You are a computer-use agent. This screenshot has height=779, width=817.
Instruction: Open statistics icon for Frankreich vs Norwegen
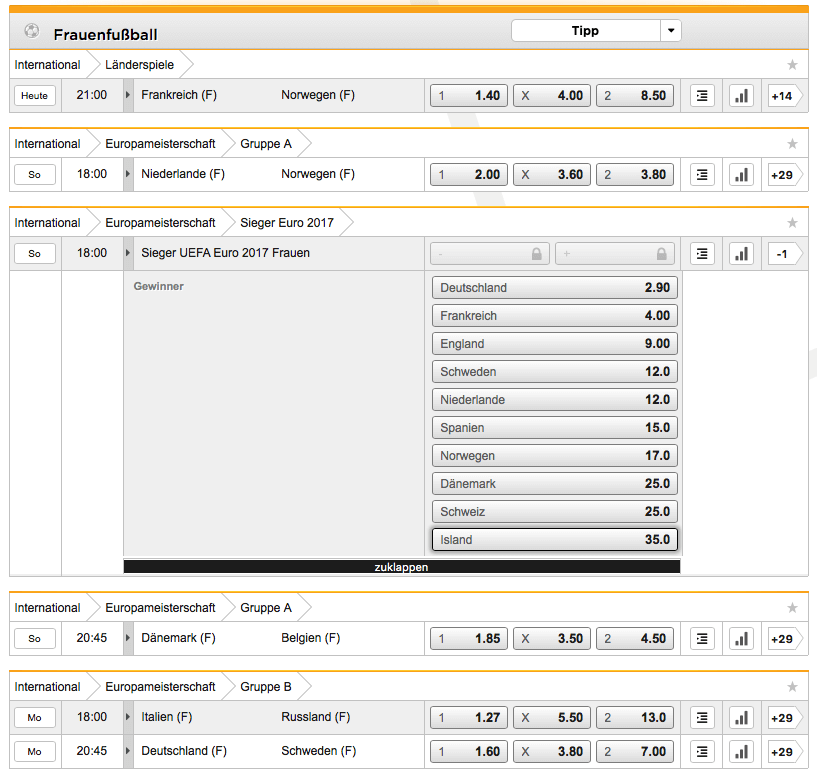click(x=741, y=96)
